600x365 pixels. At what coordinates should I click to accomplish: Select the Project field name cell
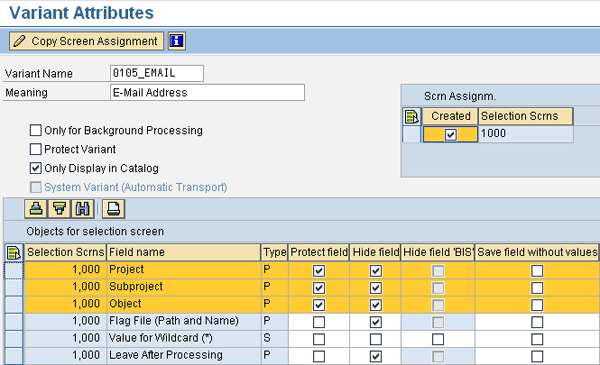pos(183,270)
